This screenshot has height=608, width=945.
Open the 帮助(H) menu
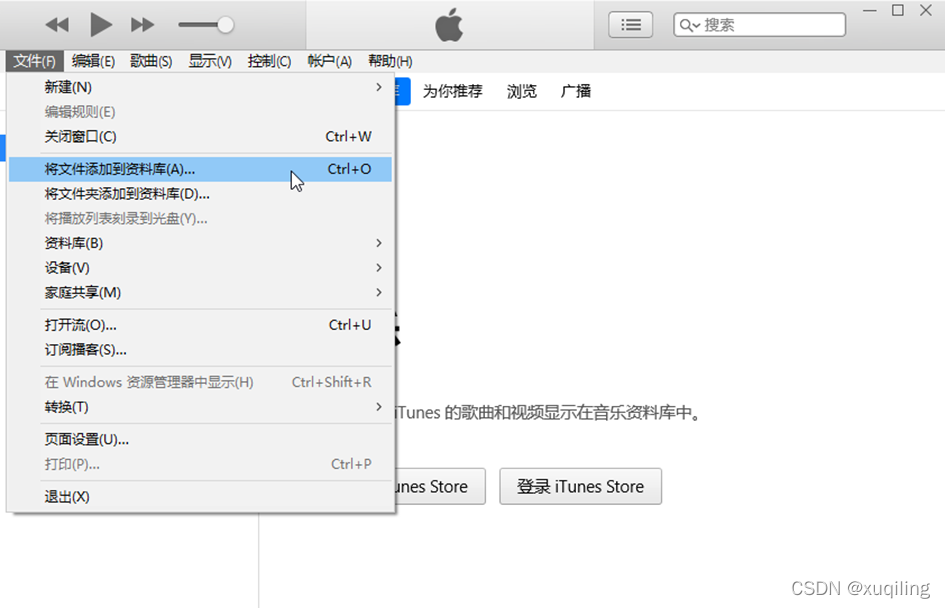(390, 61)
